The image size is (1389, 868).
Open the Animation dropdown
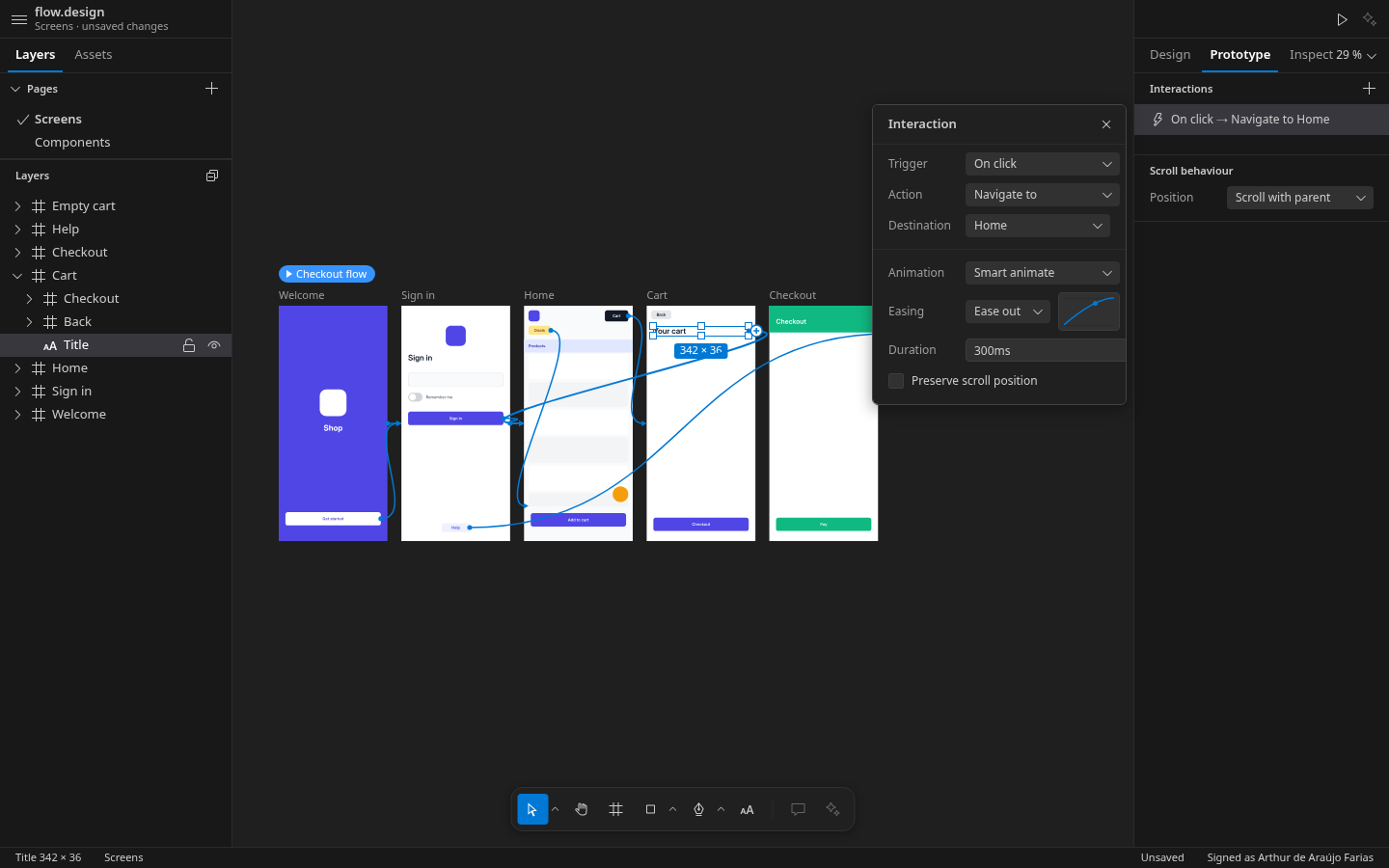coord(1043,273)
